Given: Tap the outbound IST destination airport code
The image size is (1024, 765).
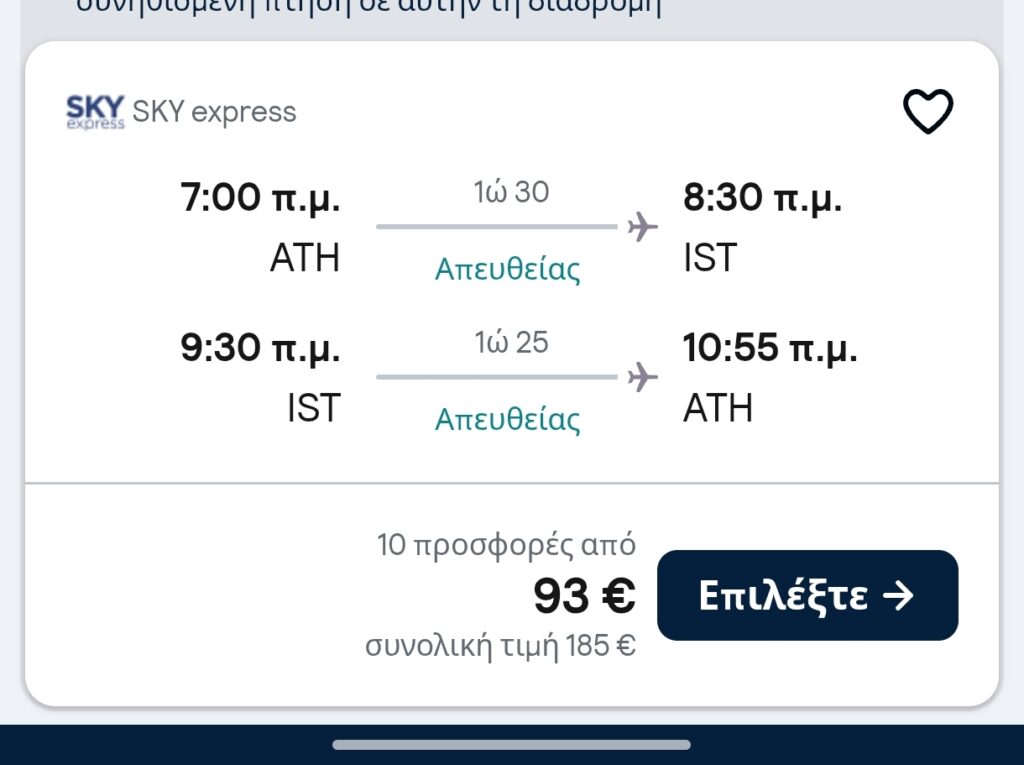Looking at the screenshot, I should coord(710,258).
